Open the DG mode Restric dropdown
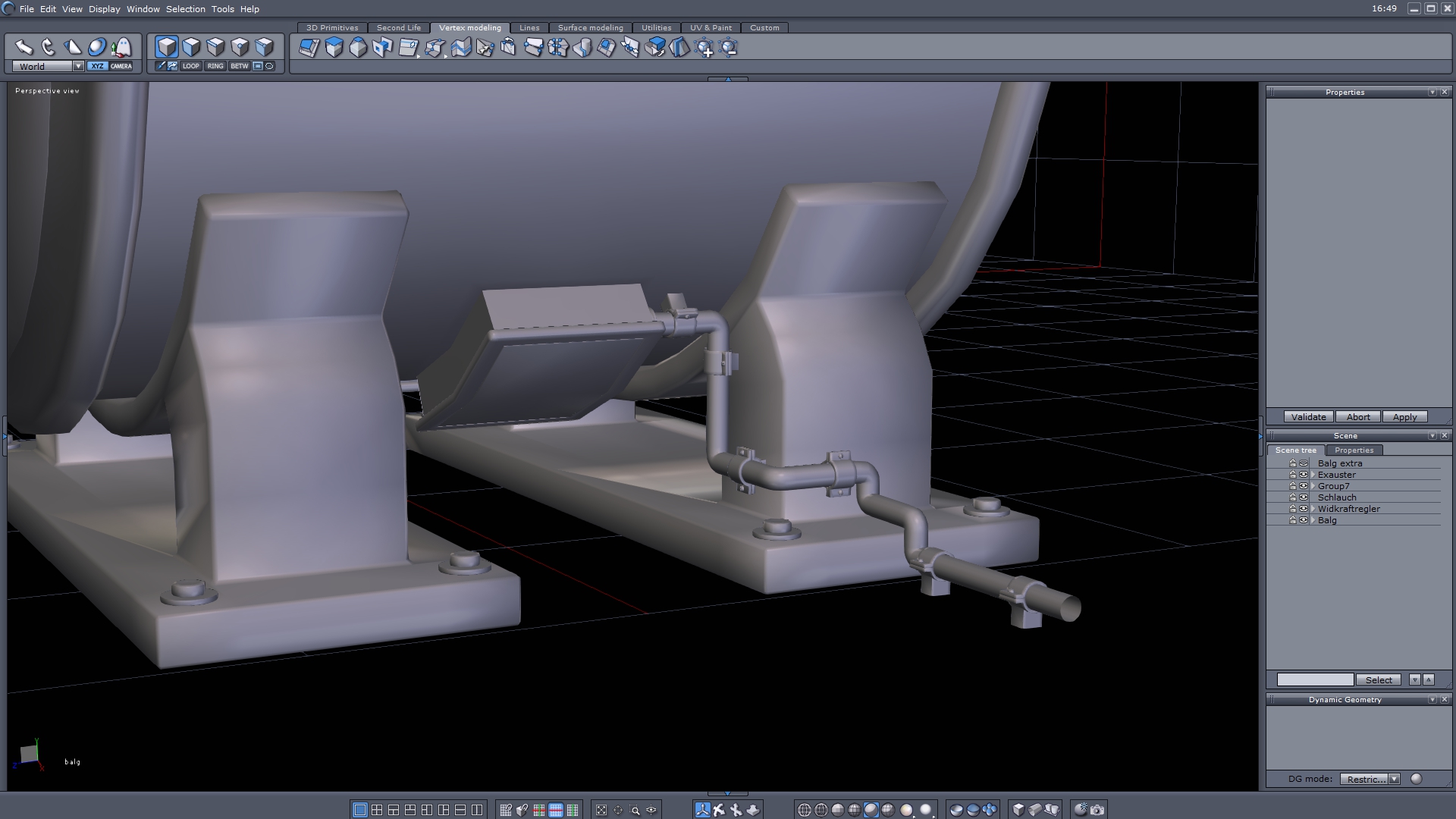Image resolution: width=1456 pixels, height=819 pixels. (1394, 779)
